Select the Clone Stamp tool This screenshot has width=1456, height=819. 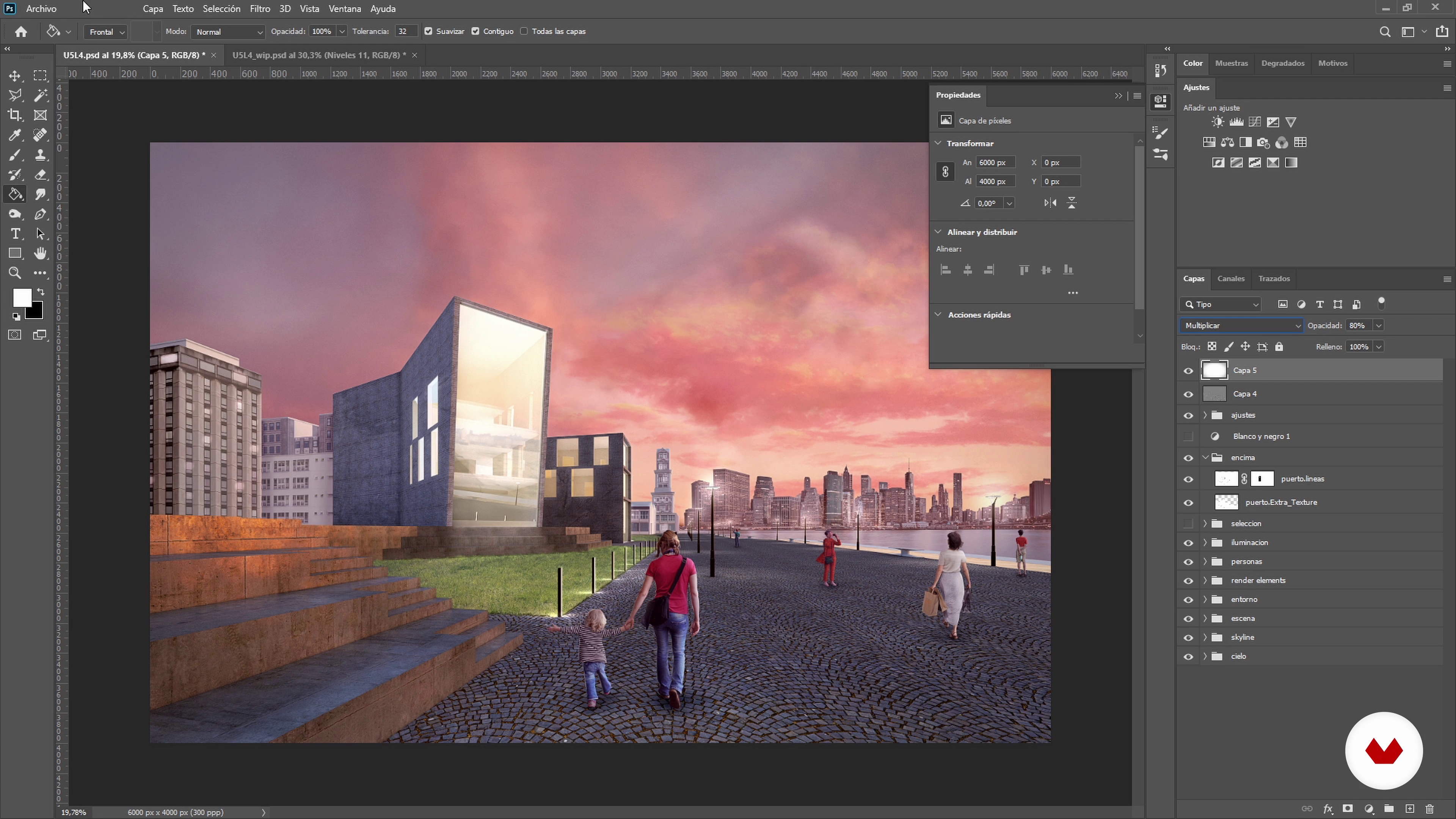[39, 155]
